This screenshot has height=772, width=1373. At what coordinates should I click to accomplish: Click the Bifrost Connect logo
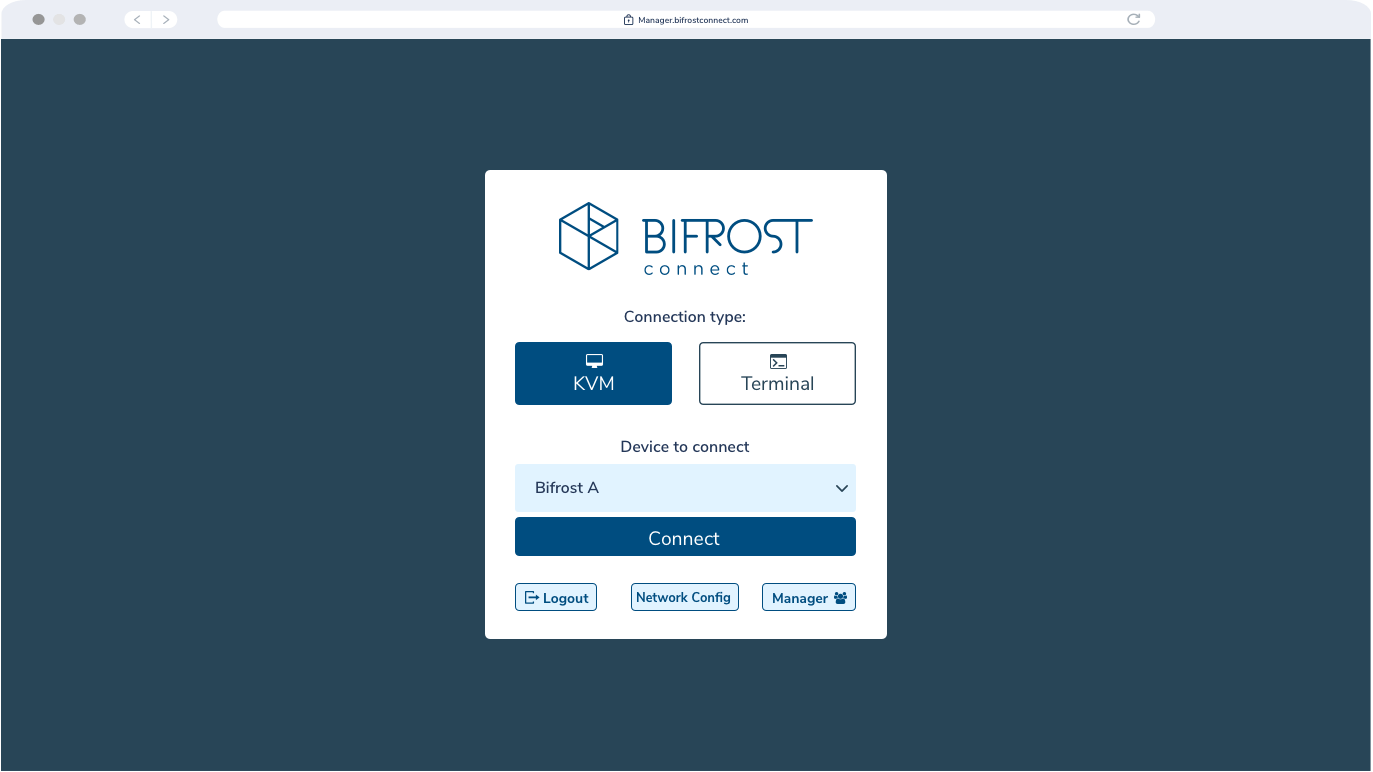point(685,238)
